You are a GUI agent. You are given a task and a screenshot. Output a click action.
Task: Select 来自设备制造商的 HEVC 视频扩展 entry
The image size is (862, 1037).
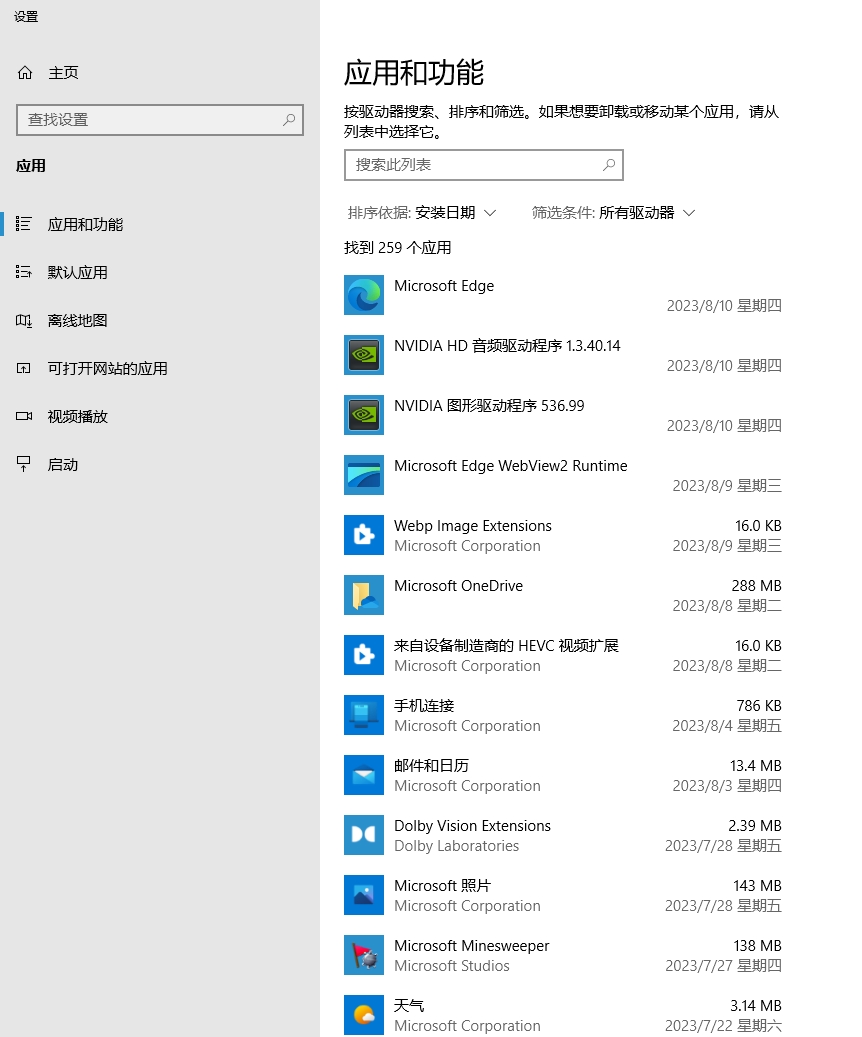507,645
